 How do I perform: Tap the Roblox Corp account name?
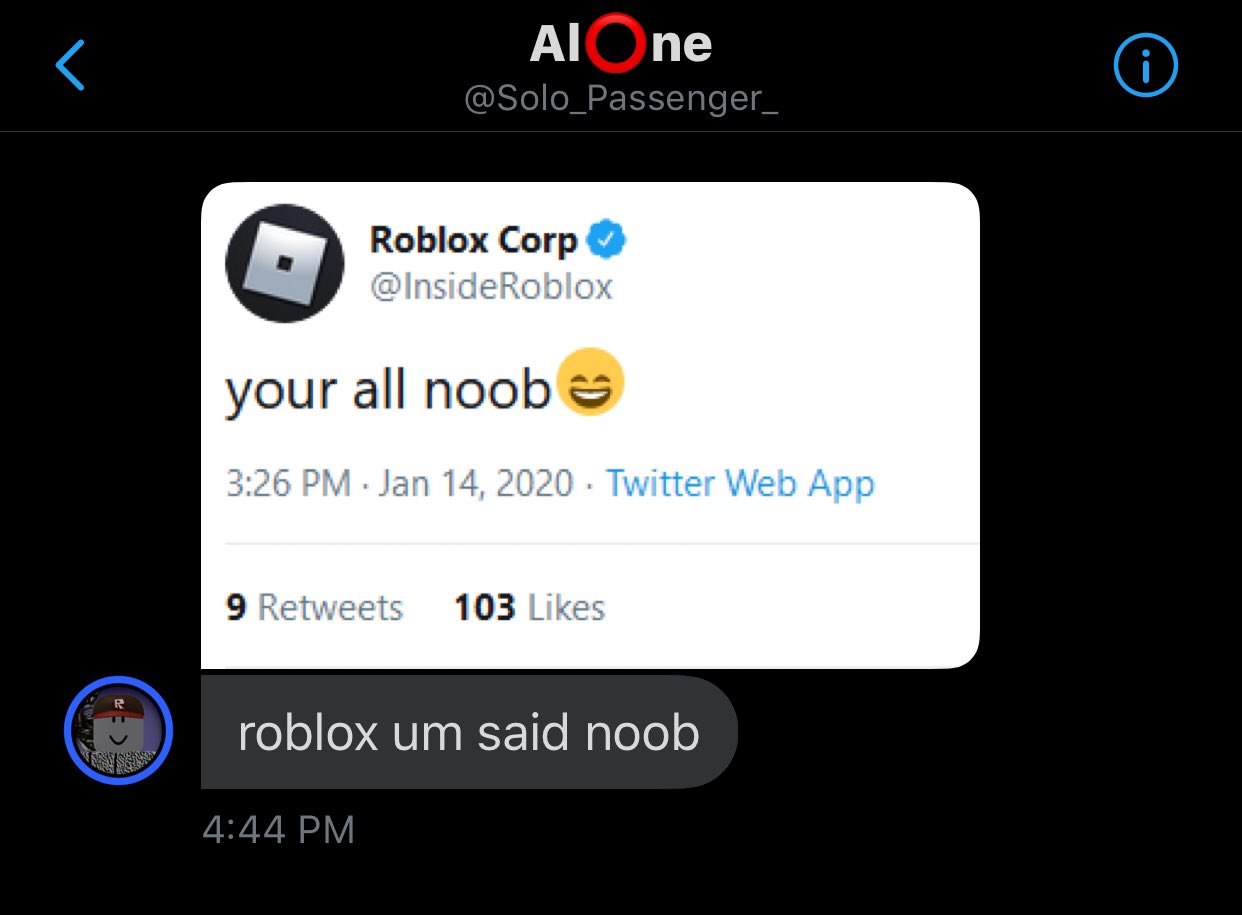pos(474,240)
